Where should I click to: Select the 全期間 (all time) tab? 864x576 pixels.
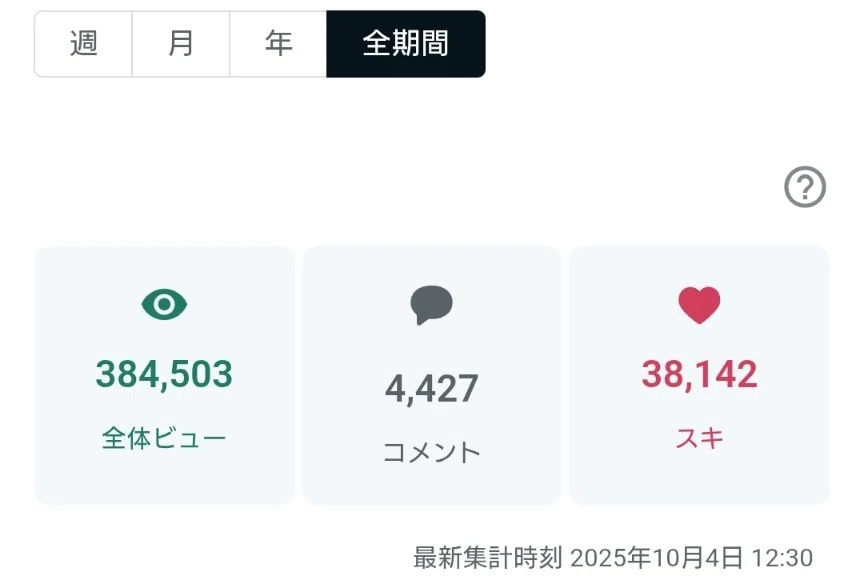[406, 44]
